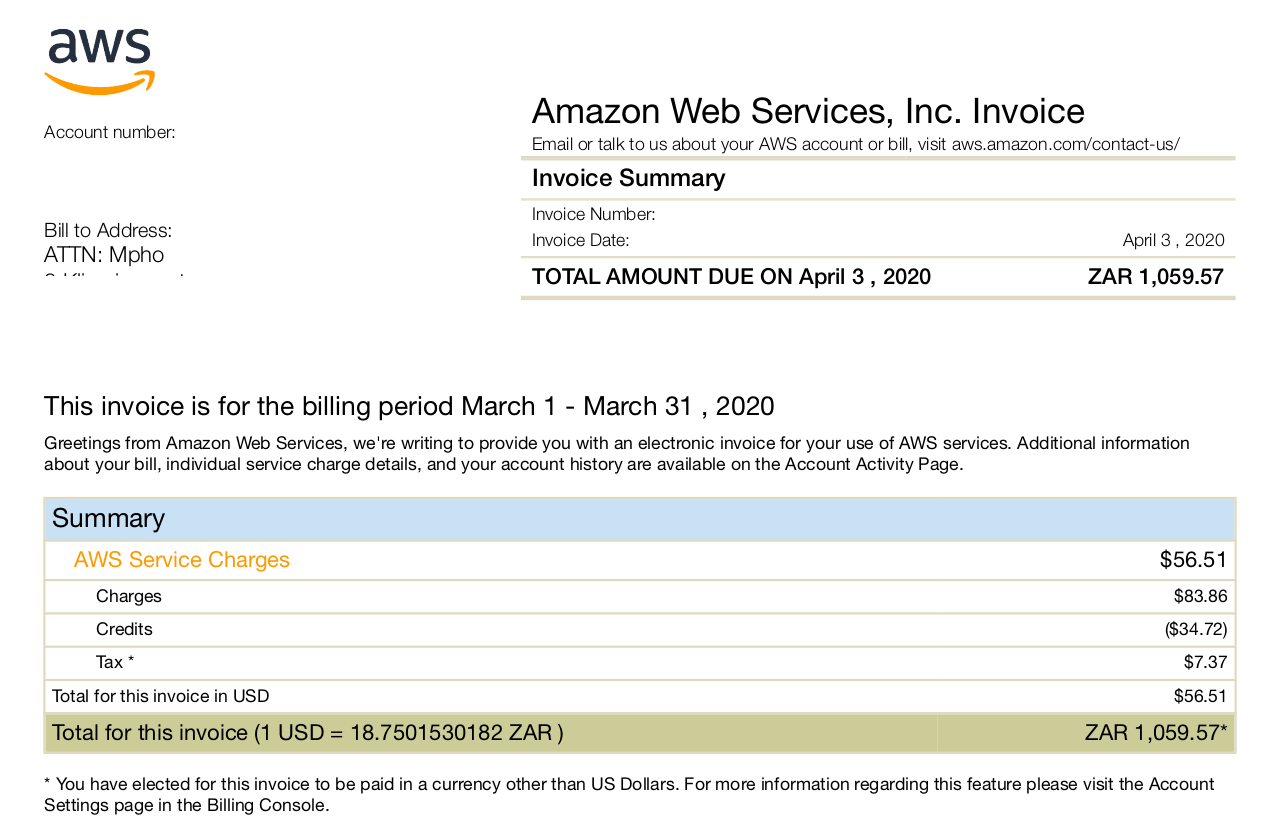Click the currency footnote about Billing Console
Image resolution: width=1269 pixels, height=824 pixels.
(x=629, y=794)
